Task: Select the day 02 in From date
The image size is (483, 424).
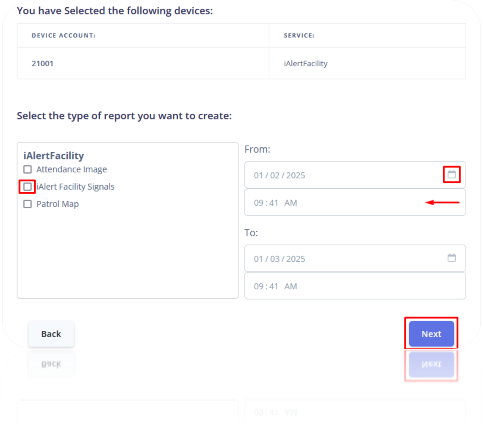Action: coord(275,175)
